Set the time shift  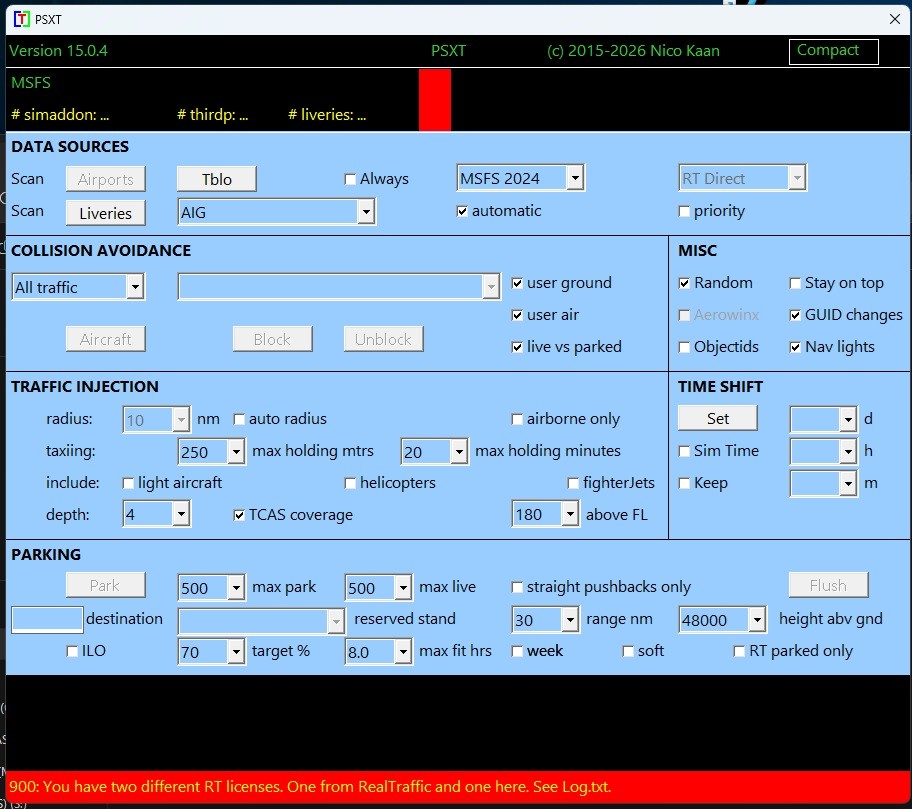pos(718,418)
